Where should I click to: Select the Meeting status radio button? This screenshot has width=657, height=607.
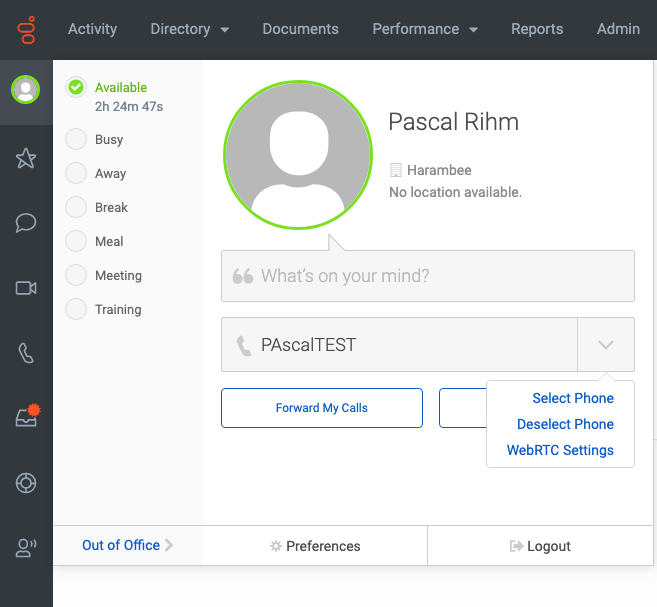click(76, 275)
